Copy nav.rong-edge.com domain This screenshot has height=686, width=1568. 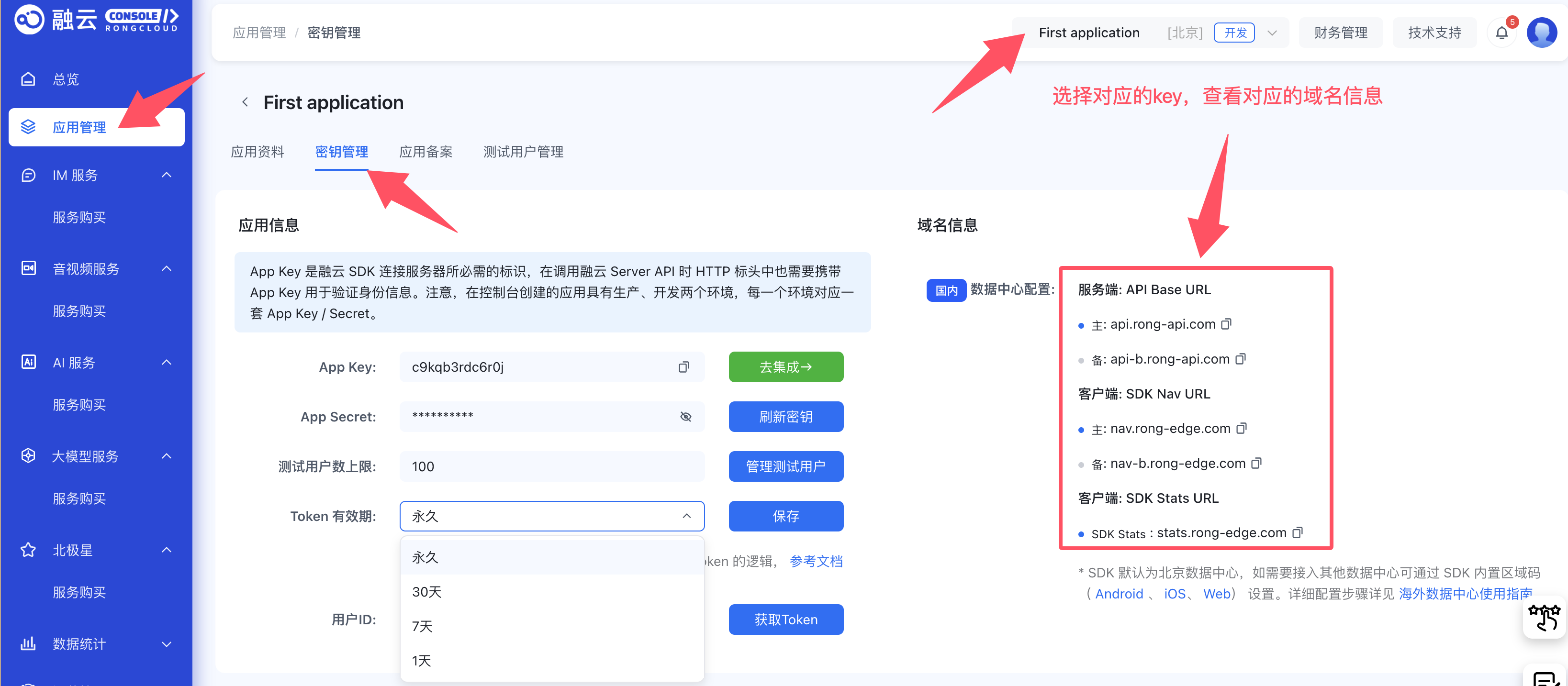tap(1241, 428)
